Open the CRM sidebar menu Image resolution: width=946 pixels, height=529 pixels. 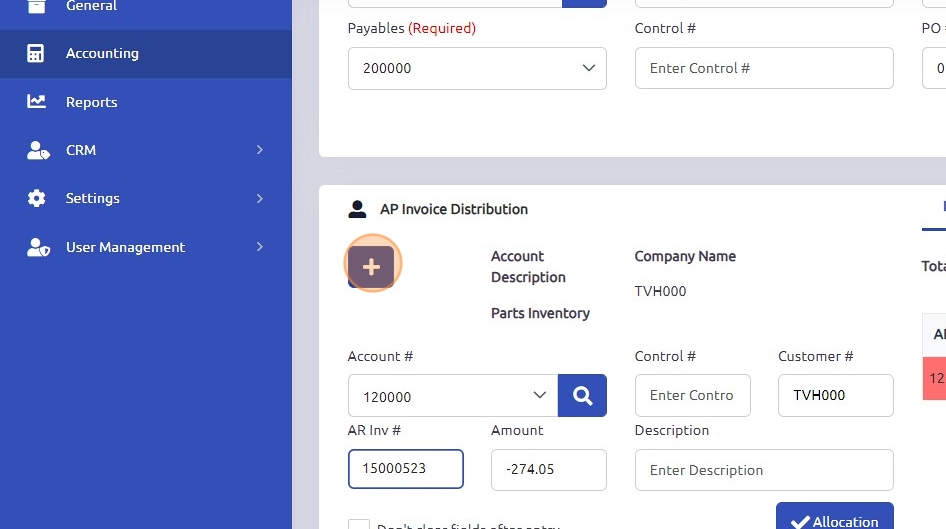(145, 150)
